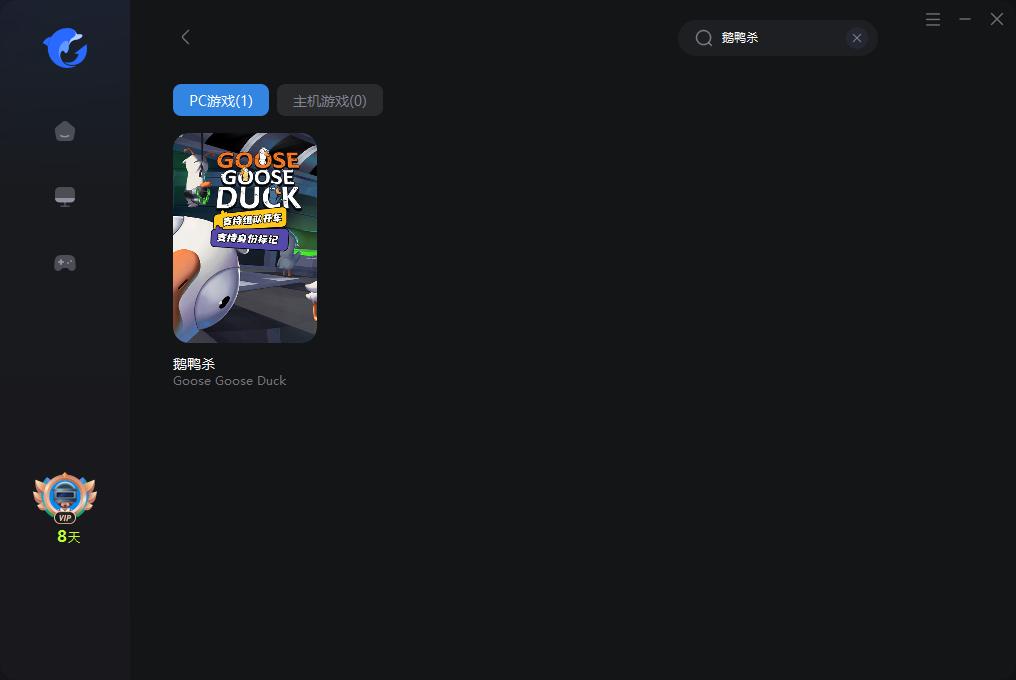1016x680 pixels.
Task: Click the Goose Goose Duck subtitle
Action: pos(229,381)
